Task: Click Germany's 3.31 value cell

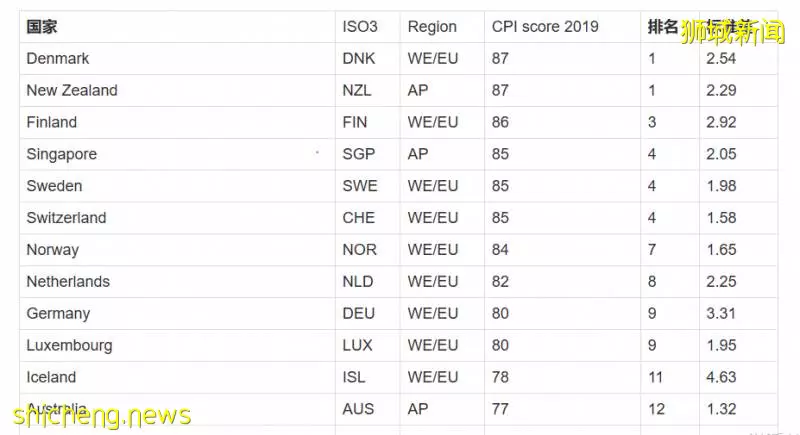Action: 738,314
